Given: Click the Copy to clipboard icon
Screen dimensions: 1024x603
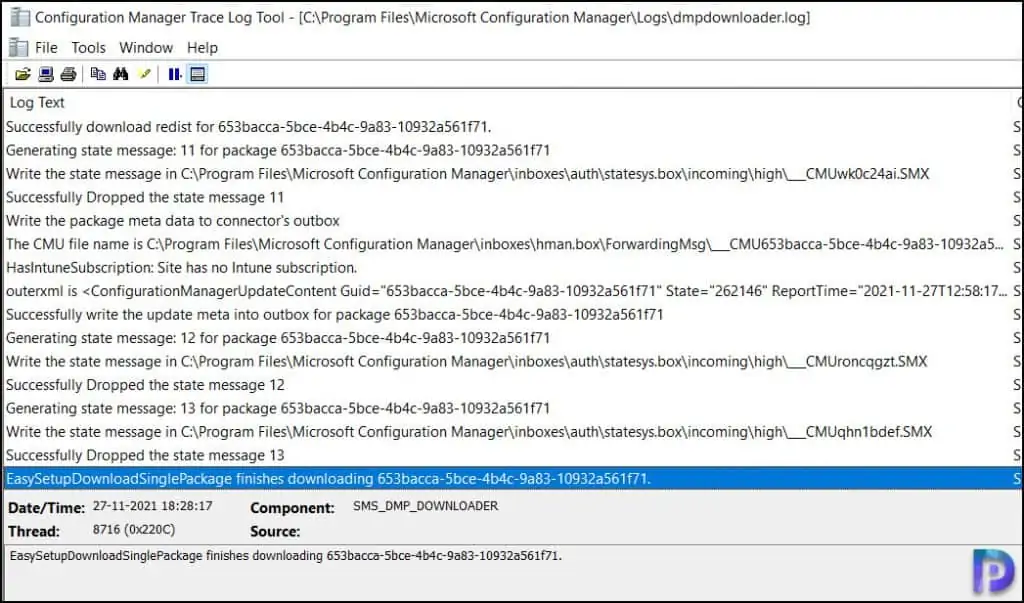Looking at the screenshot, I should [98, 74].
